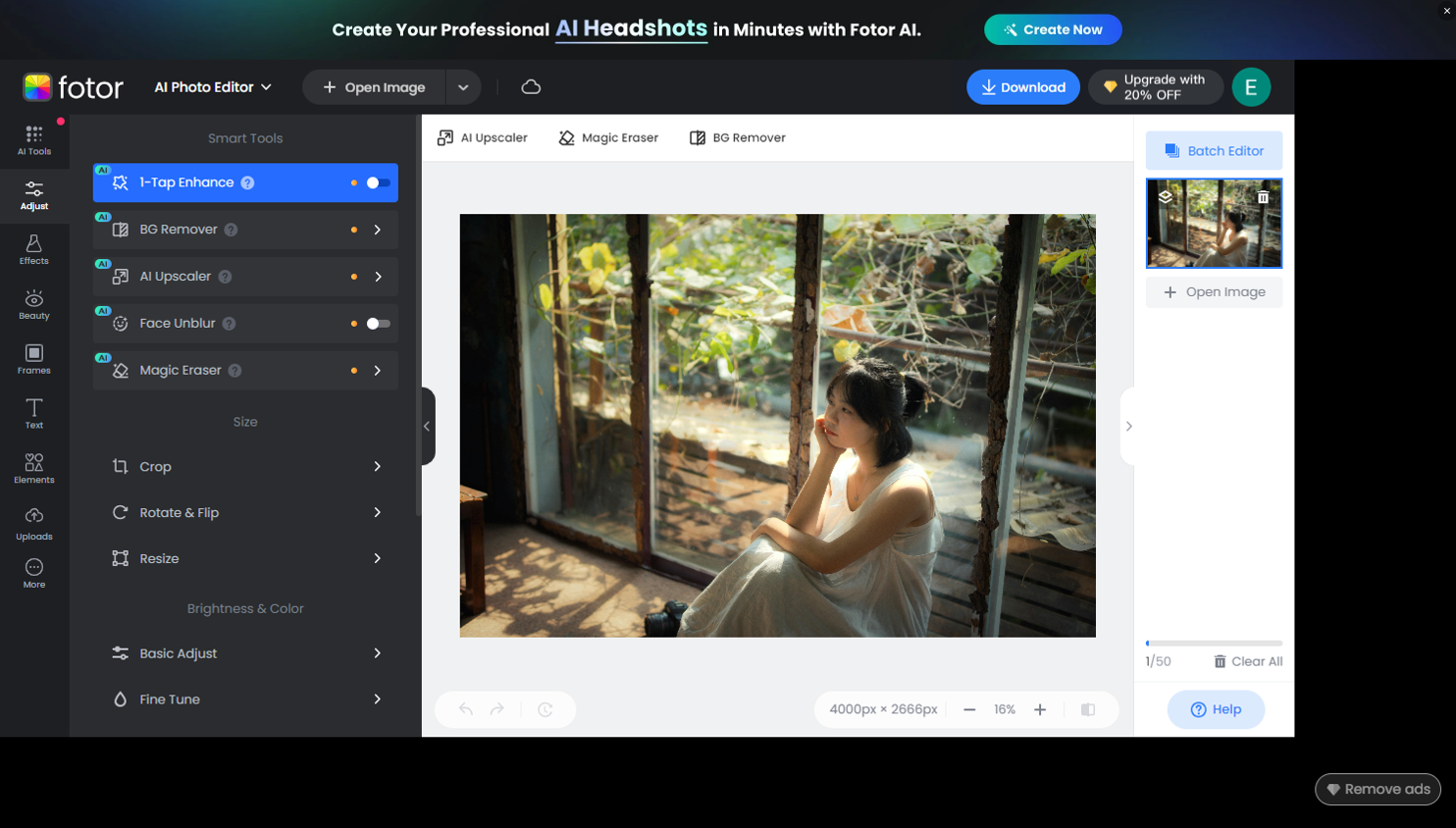
Task: Select the Frames sidebar icon
Action: coord(33,361)
